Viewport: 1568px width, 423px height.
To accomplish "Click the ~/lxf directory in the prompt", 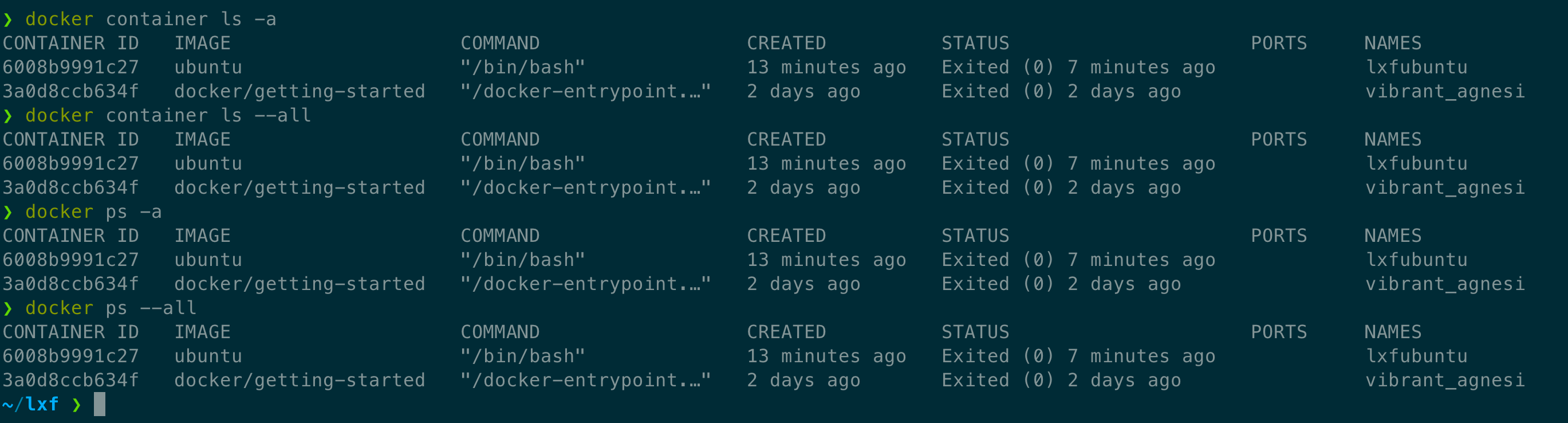I will coord(30,404).
